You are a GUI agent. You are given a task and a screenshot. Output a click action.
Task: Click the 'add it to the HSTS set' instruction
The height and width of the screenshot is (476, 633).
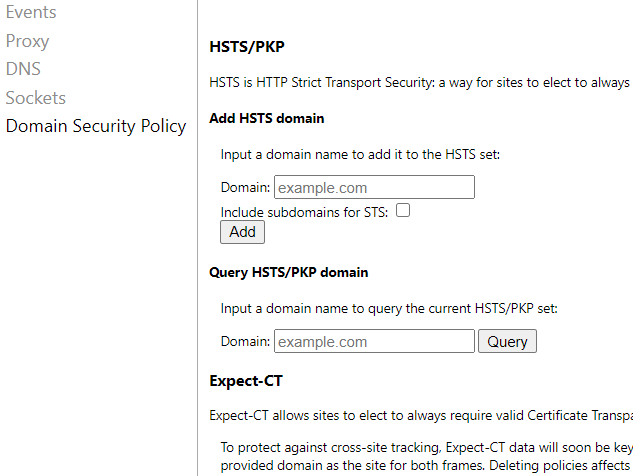point(360,154)
